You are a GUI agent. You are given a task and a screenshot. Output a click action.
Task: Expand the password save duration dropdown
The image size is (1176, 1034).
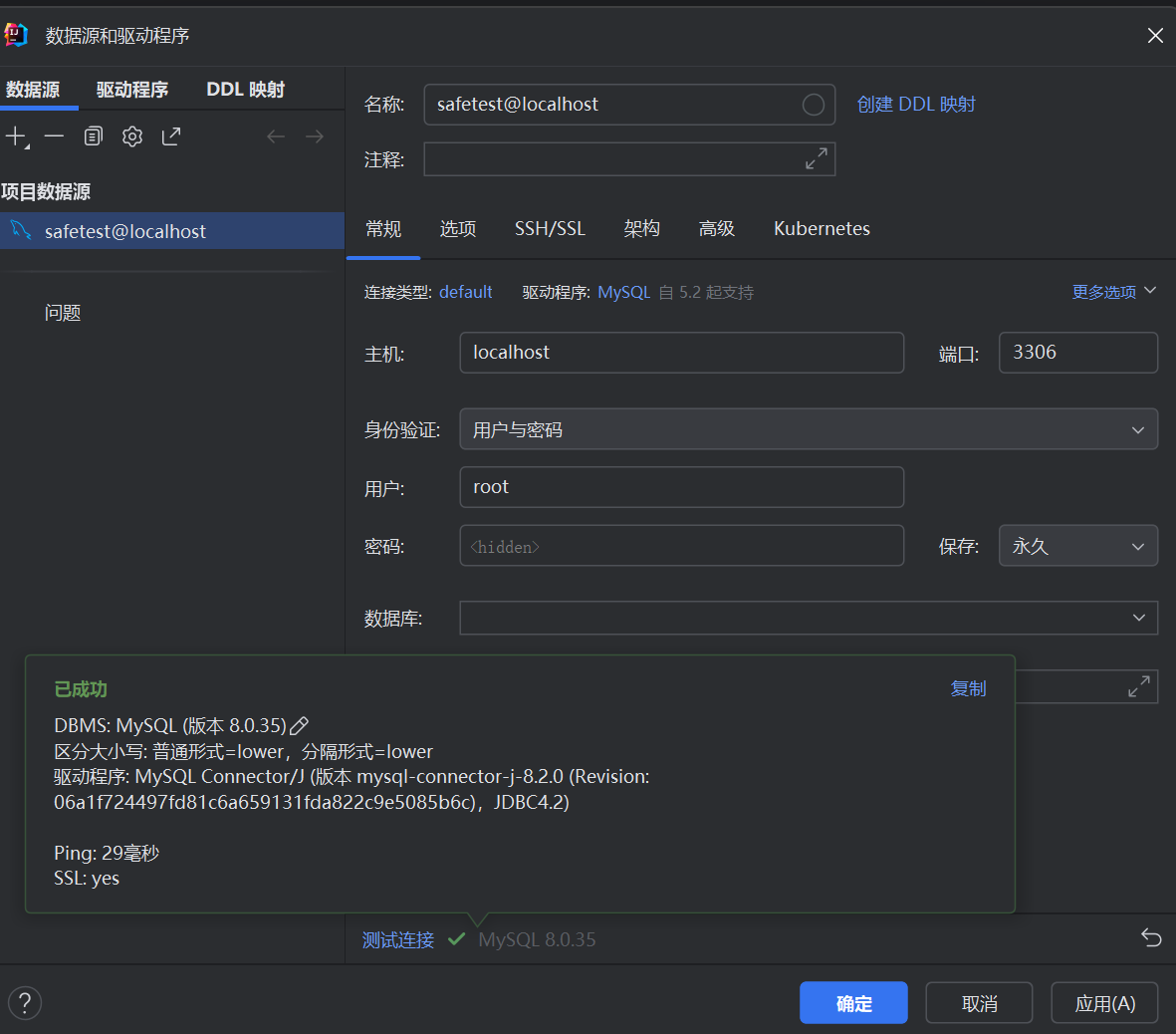pos(1077,546)
